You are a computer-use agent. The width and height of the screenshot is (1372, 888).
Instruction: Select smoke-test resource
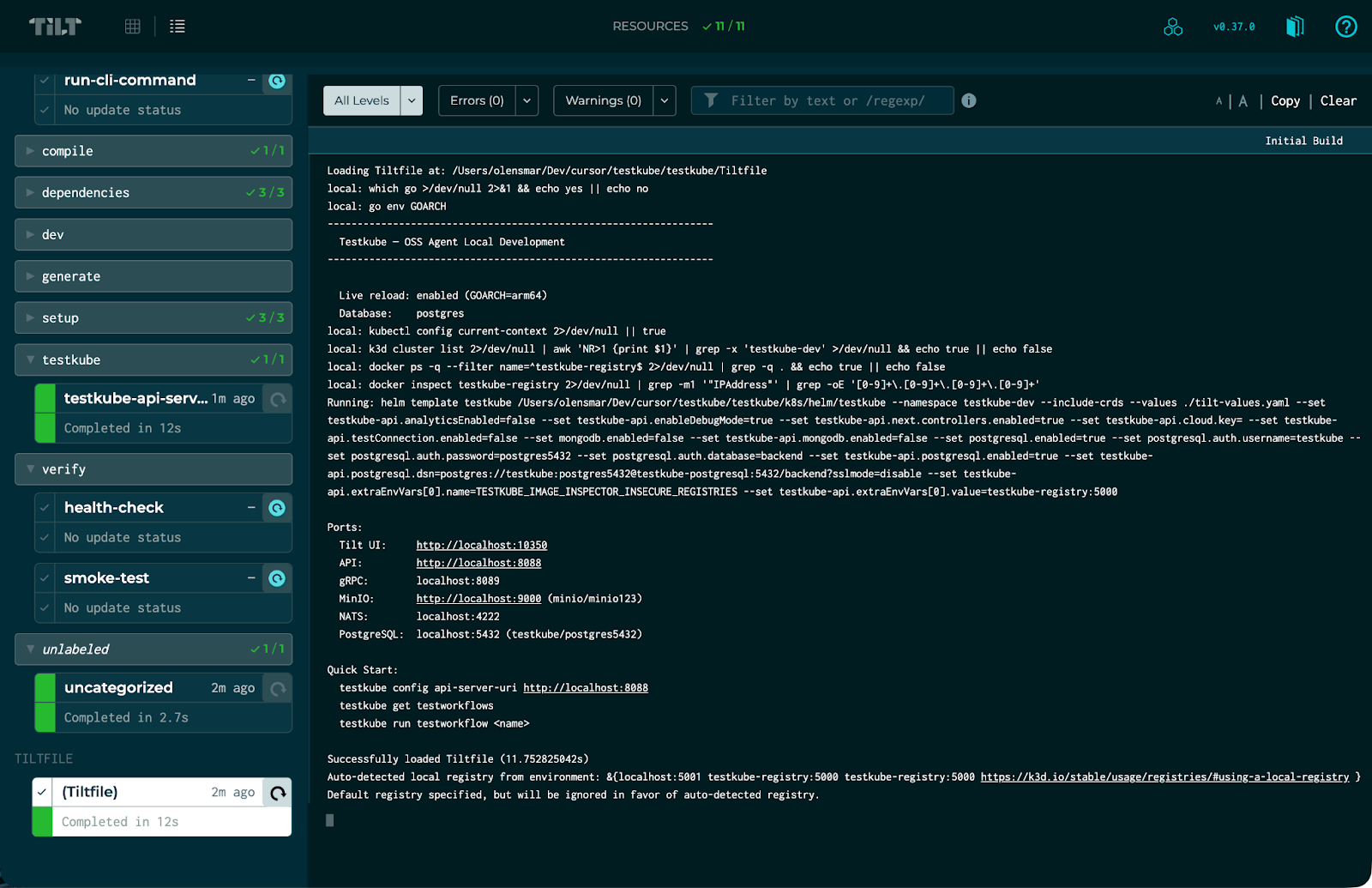[106, 578]
